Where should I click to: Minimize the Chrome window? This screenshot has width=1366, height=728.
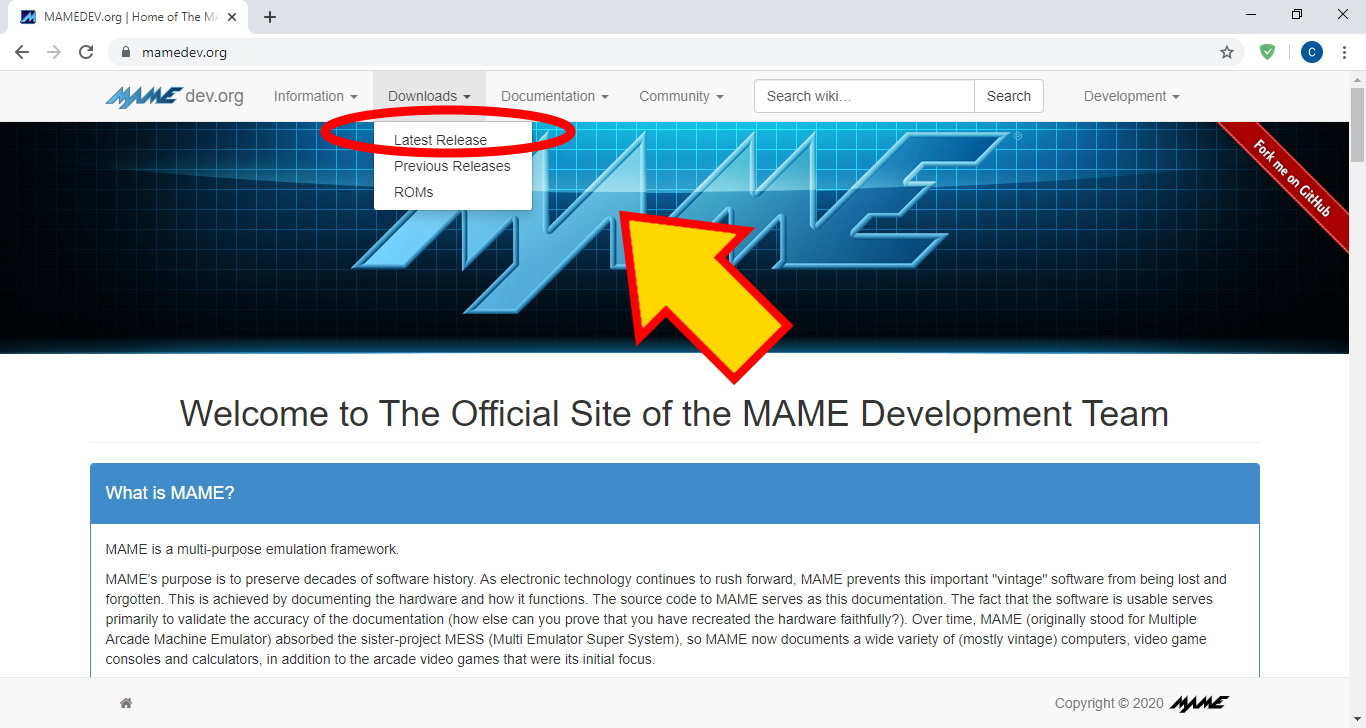click(1251, 14)
